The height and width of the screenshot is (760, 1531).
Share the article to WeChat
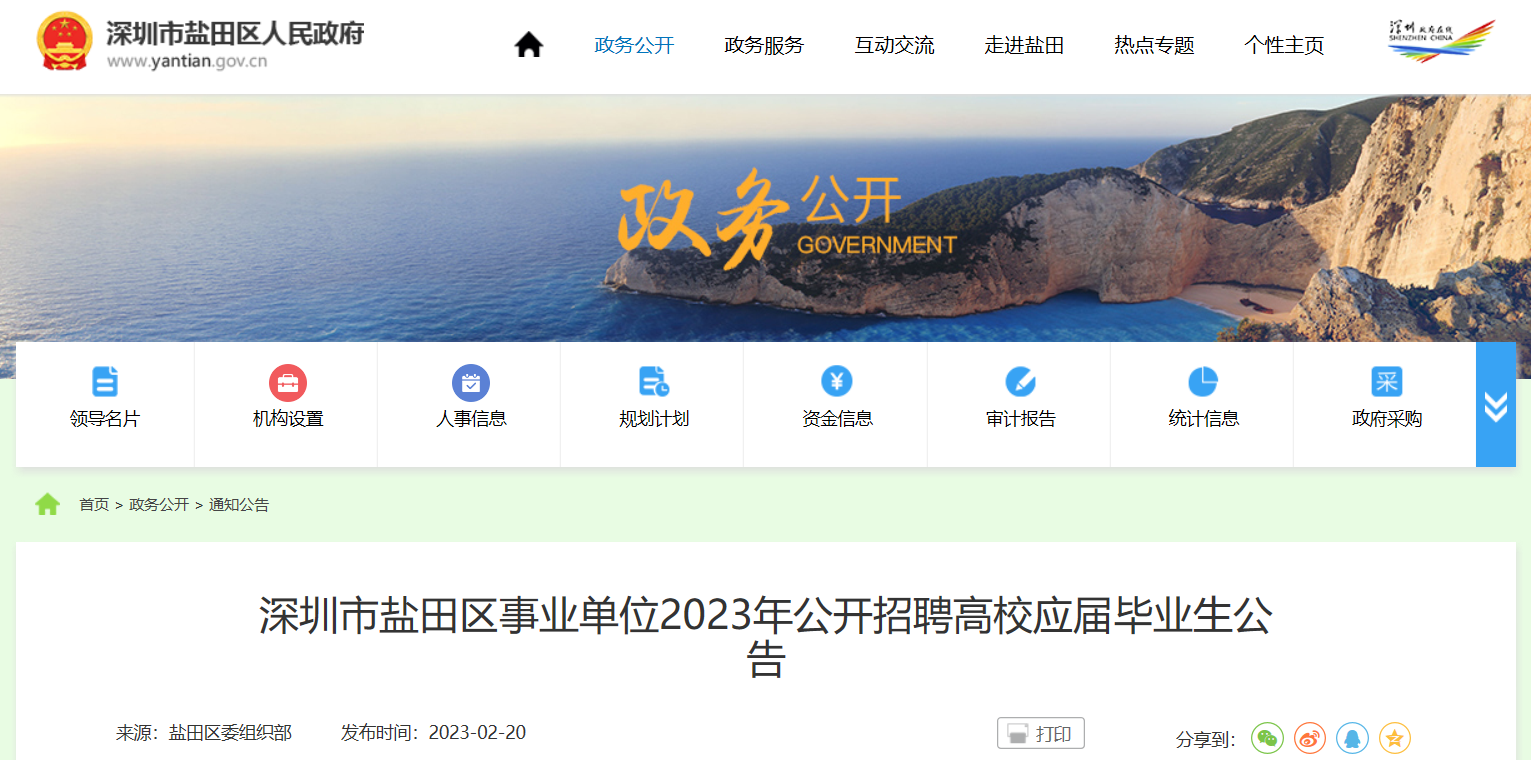(1267, 738)
